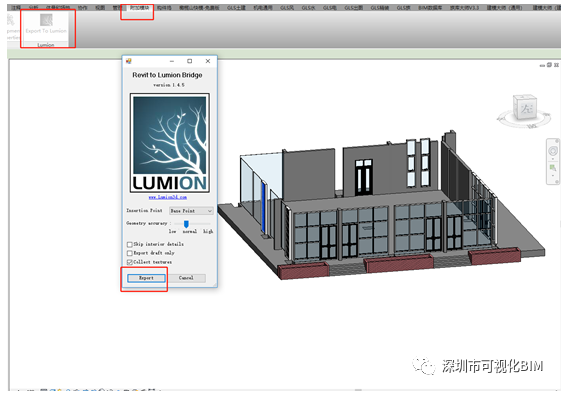Open the 视图 ribbon tab
Screen dimensions: 569x395
(x=100, y=7)
